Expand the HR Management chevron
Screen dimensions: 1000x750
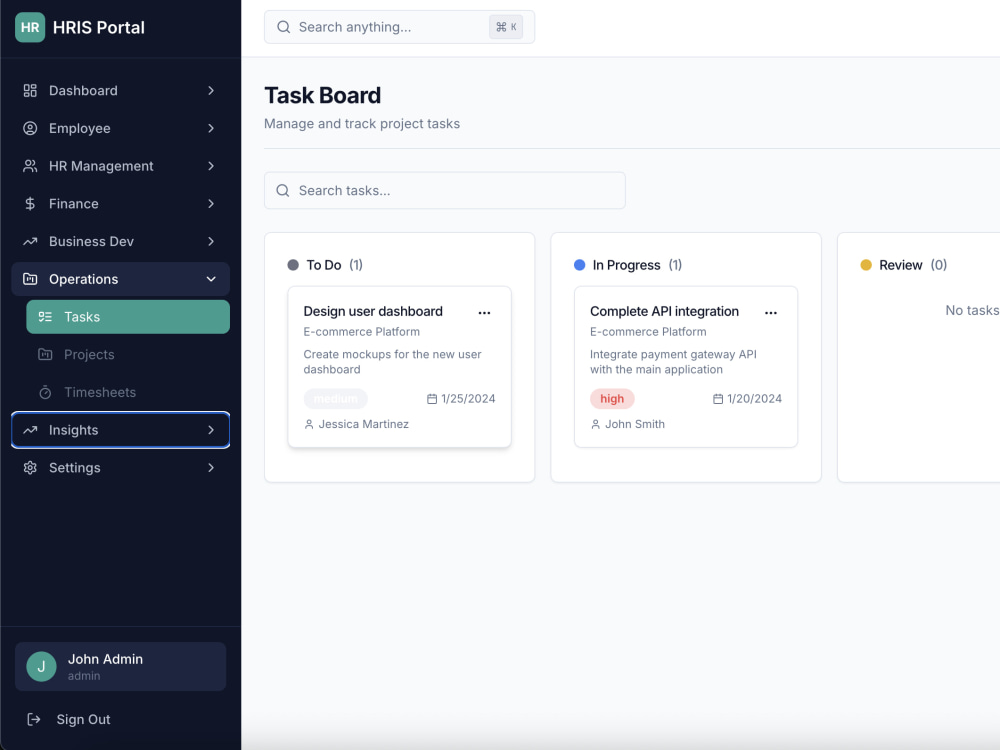point(211,166)
